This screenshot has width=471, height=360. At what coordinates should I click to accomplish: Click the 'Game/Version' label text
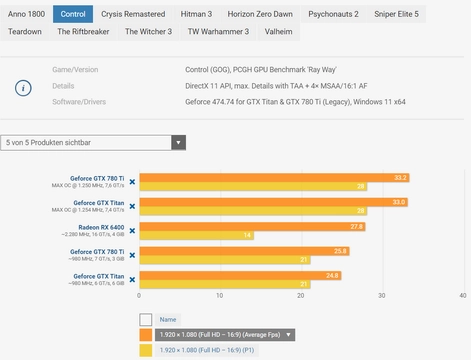(75, 70)
